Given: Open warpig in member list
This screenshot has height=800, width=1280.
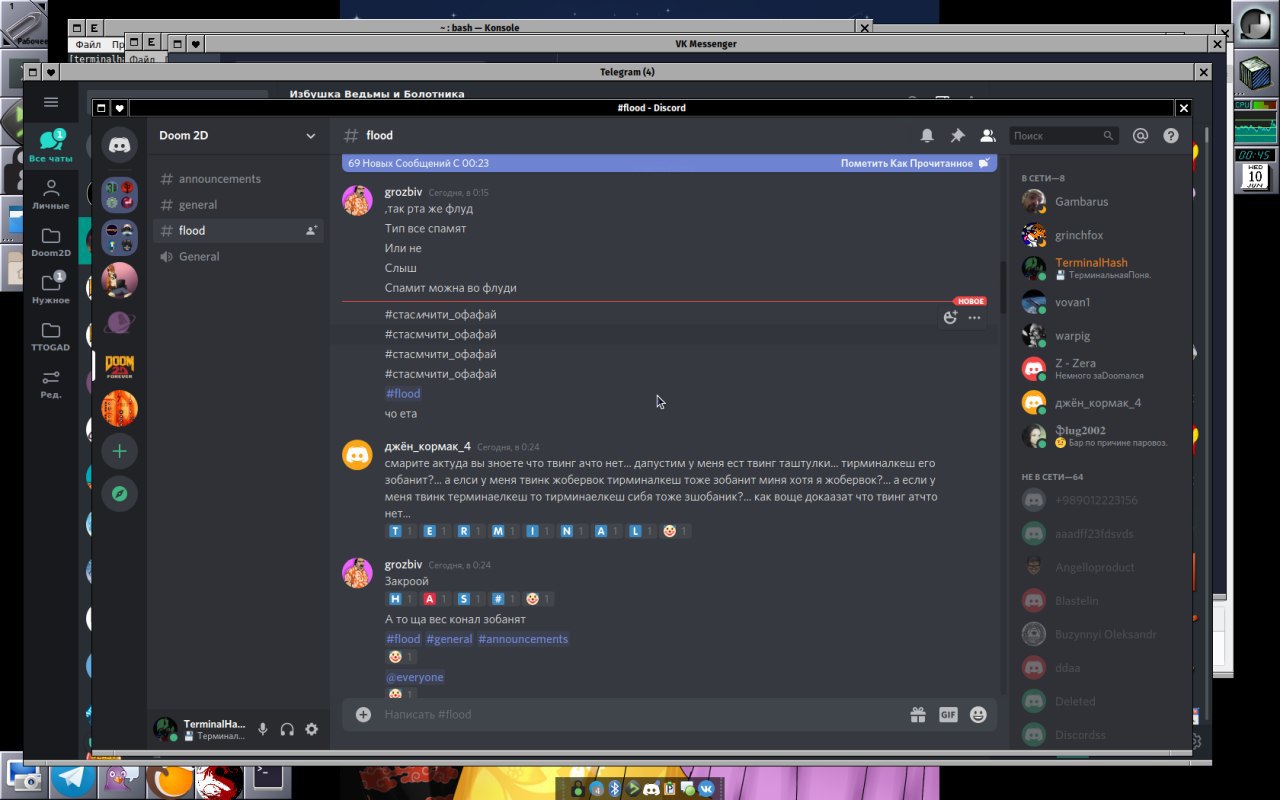Looking at the screenshot, I should click(1099, 336).
